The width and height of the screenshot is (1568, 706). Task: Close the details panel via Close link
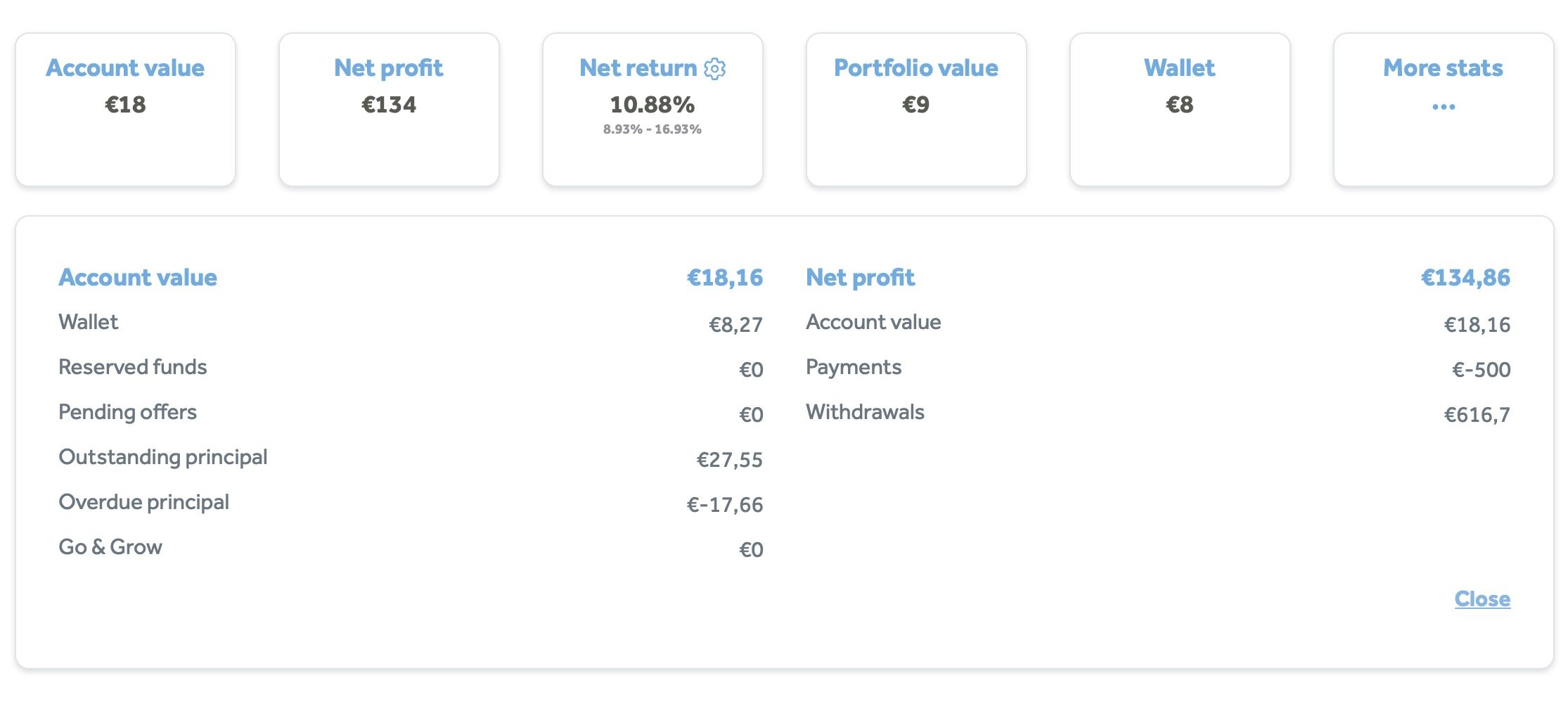click(1482, 599)
